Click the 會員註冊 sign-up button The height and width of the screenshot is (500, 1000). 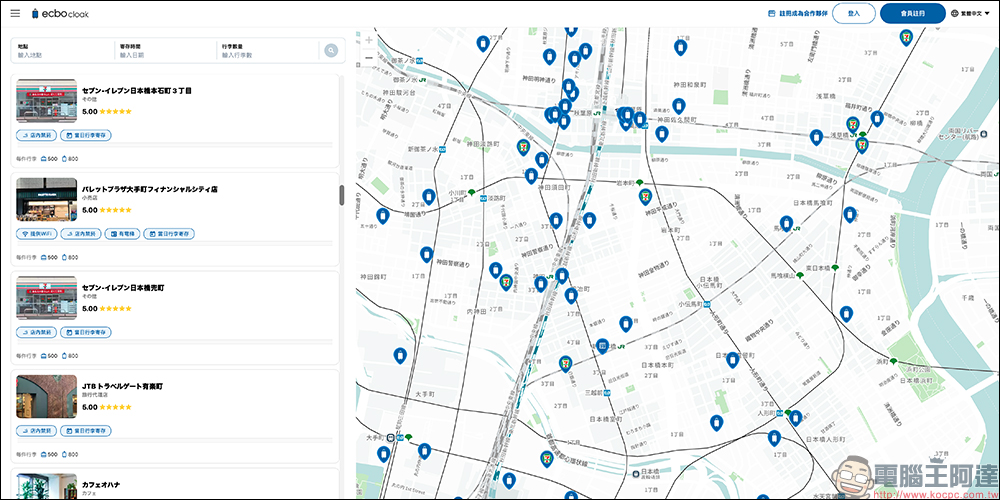(912, 14)
